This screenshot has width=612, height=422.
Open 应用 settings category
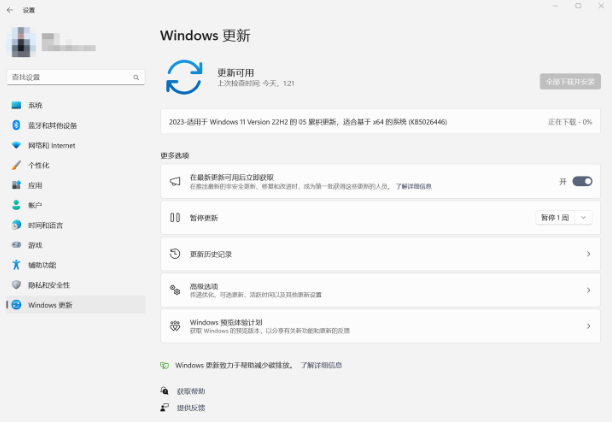click(x=76, y=185)
